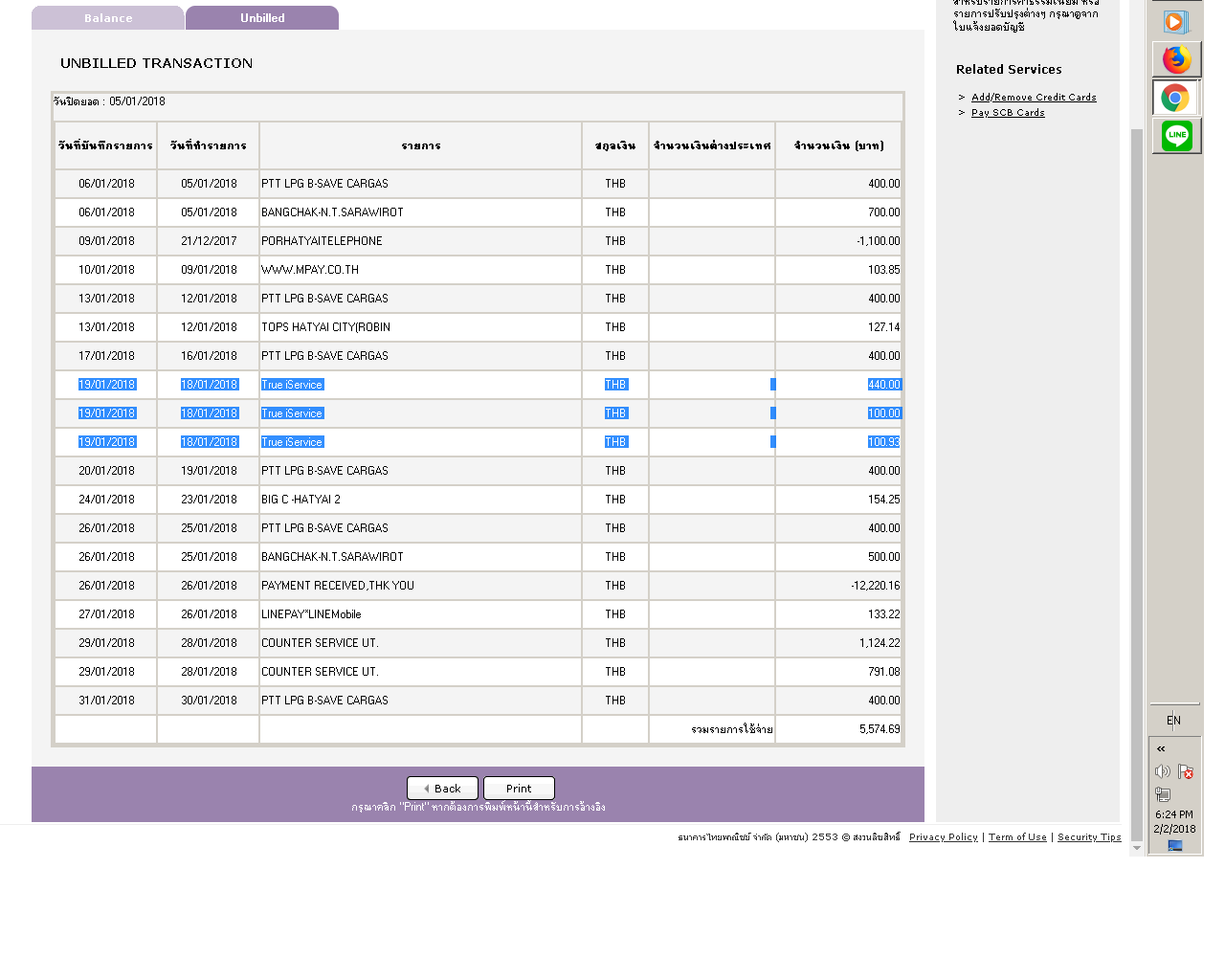
Task: Click the volume speaker tray icon
Action: (1163, 771)
